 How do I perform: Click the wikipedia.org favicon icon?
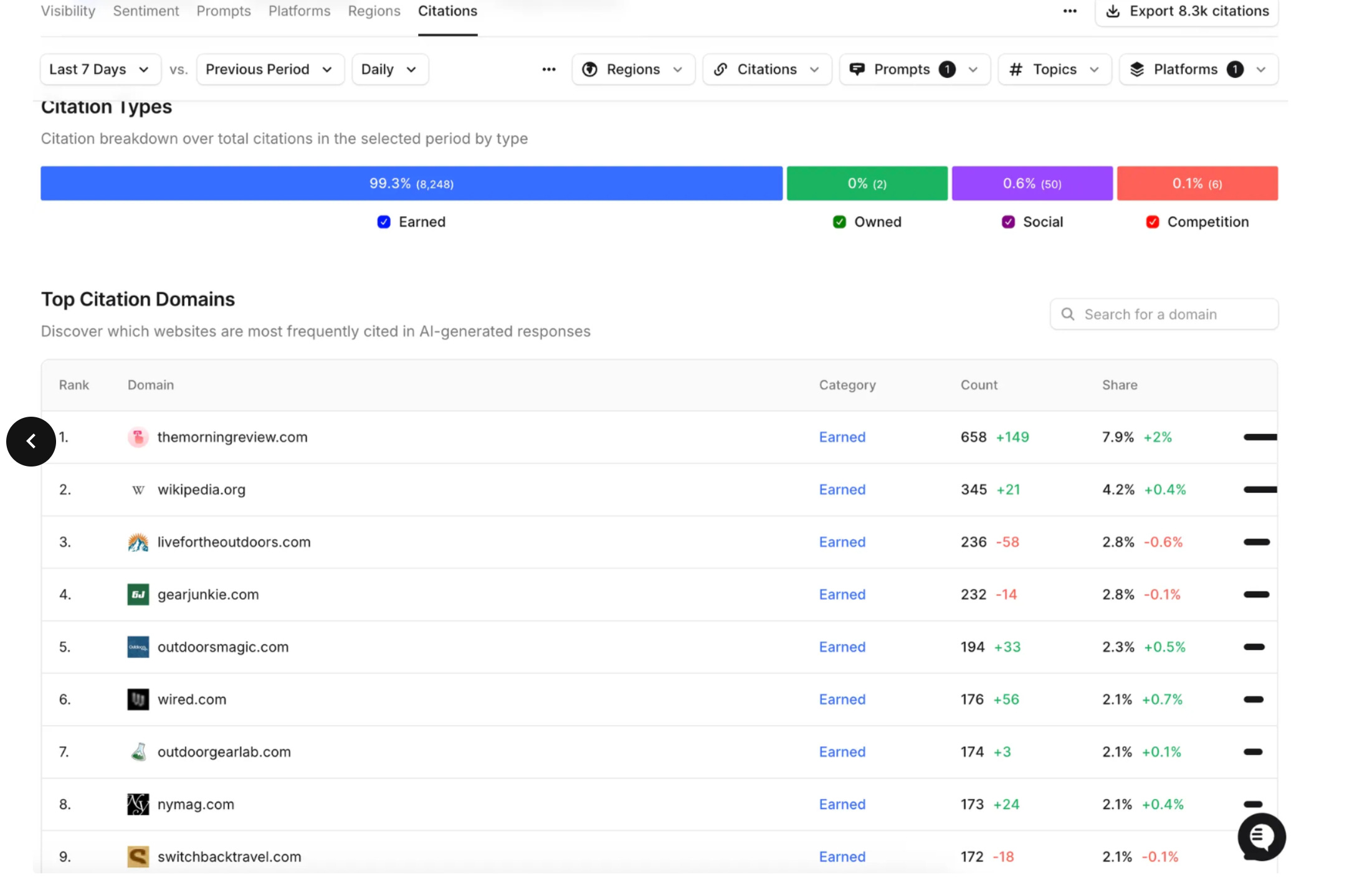tap(138, 490)
